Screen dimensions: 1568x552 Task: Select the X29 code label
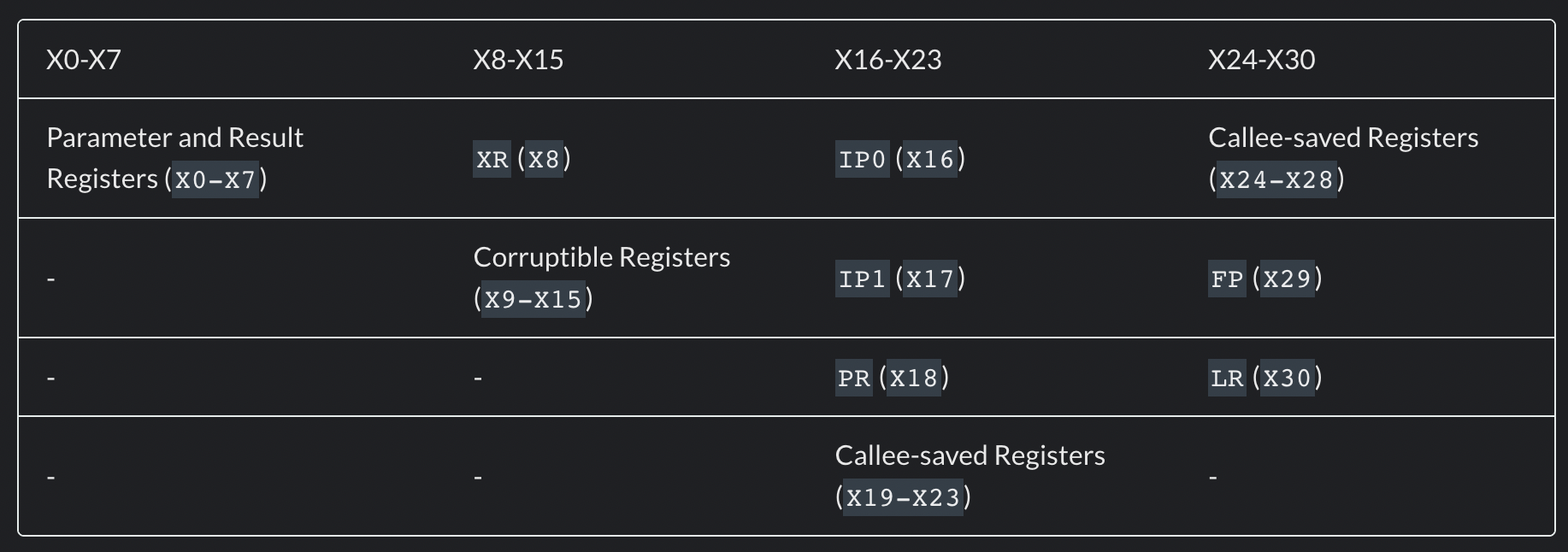1287,279
